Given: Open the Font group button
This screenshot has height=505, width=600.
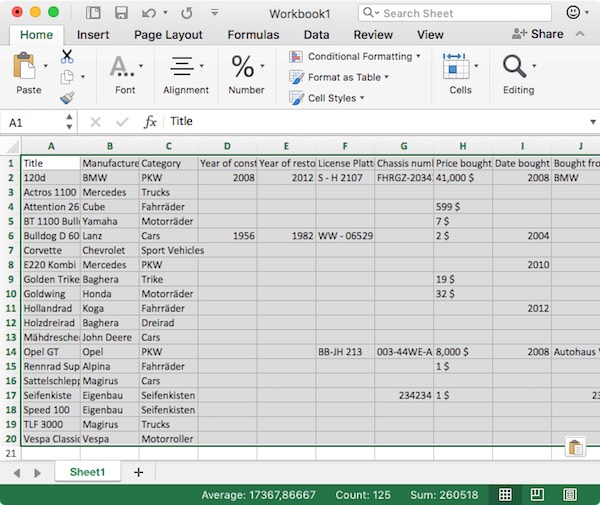Looking at the screenshot, I should [x=125, y=75].
